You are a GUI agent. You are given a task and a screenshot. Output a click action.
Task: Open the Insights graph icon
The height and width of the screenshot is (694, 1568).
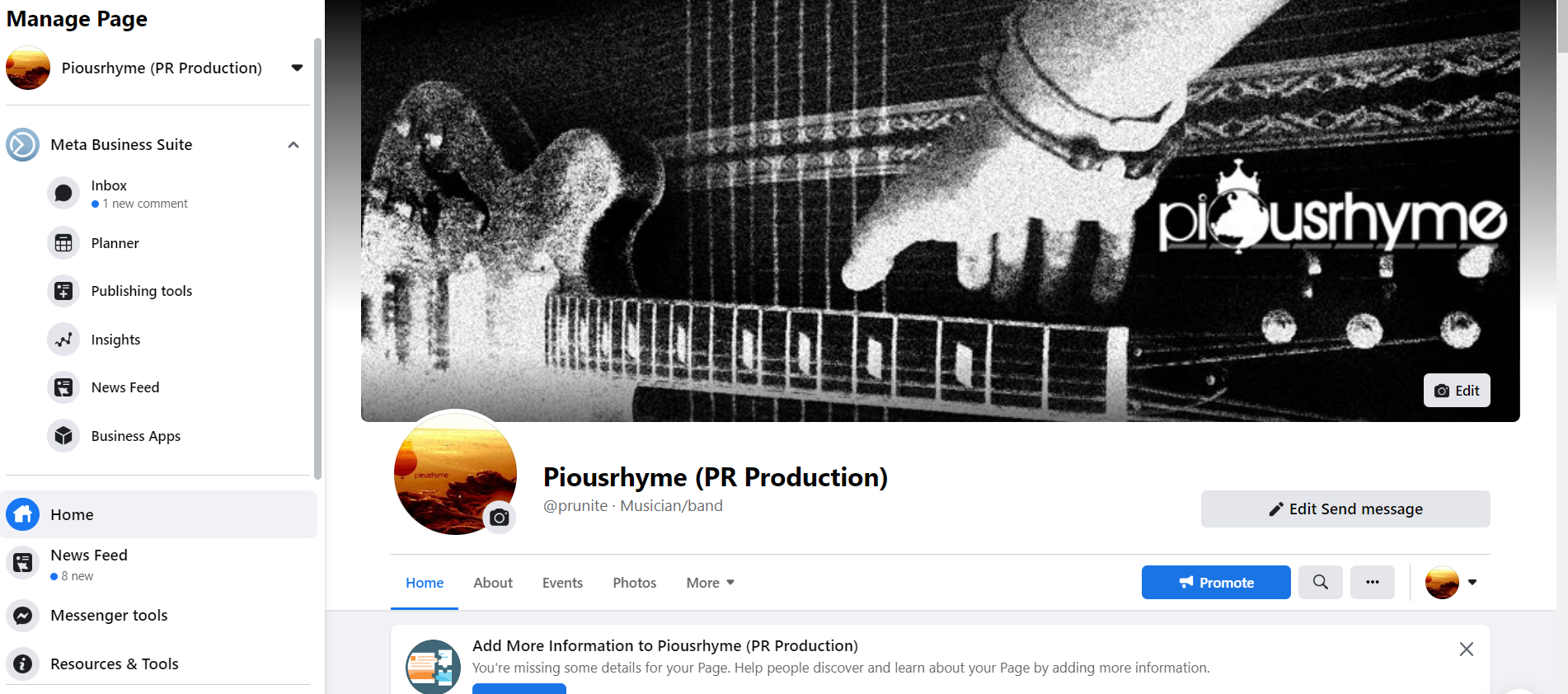63,340
